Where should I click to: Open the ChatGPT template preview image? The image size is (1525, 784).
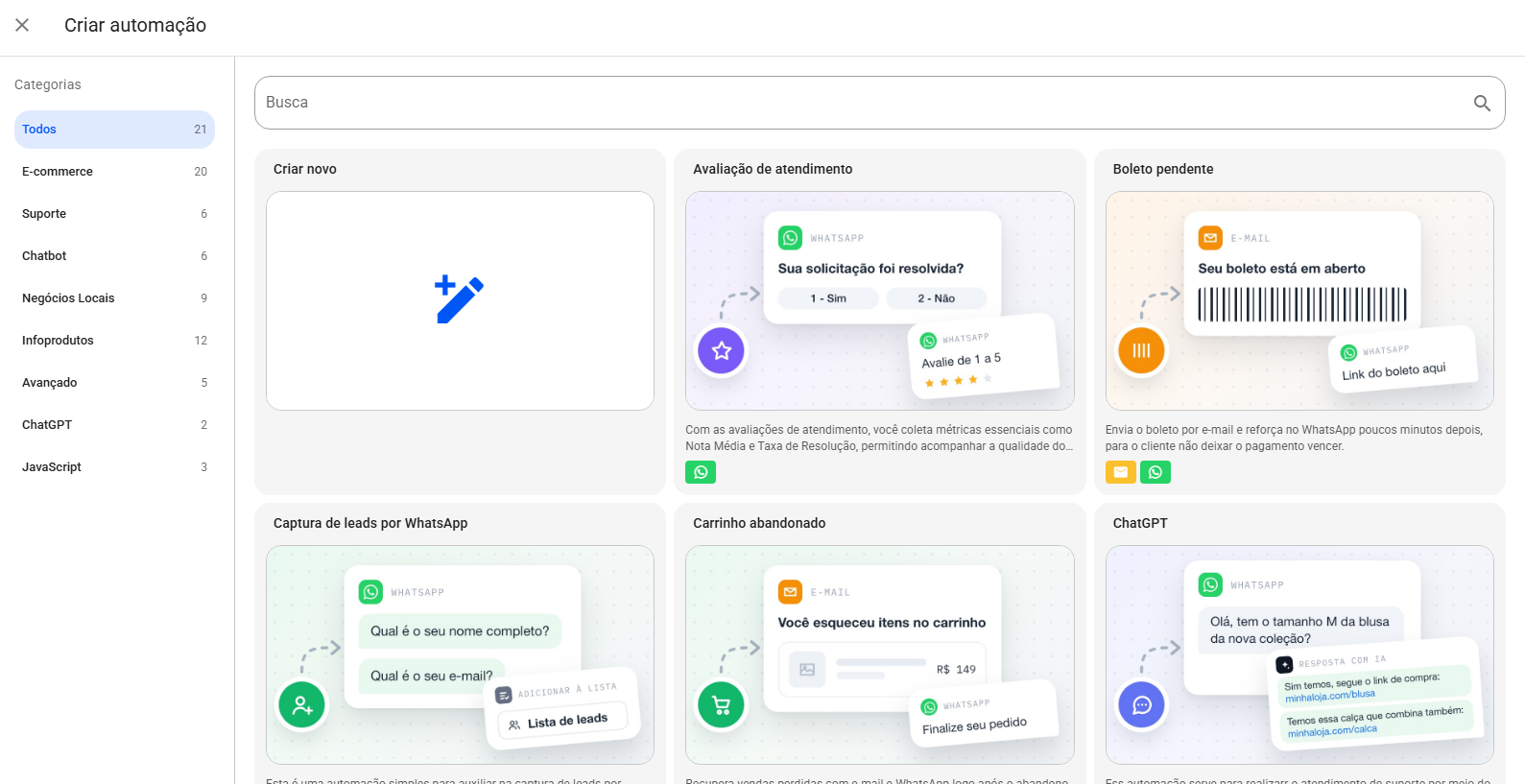click(1299, 654)
